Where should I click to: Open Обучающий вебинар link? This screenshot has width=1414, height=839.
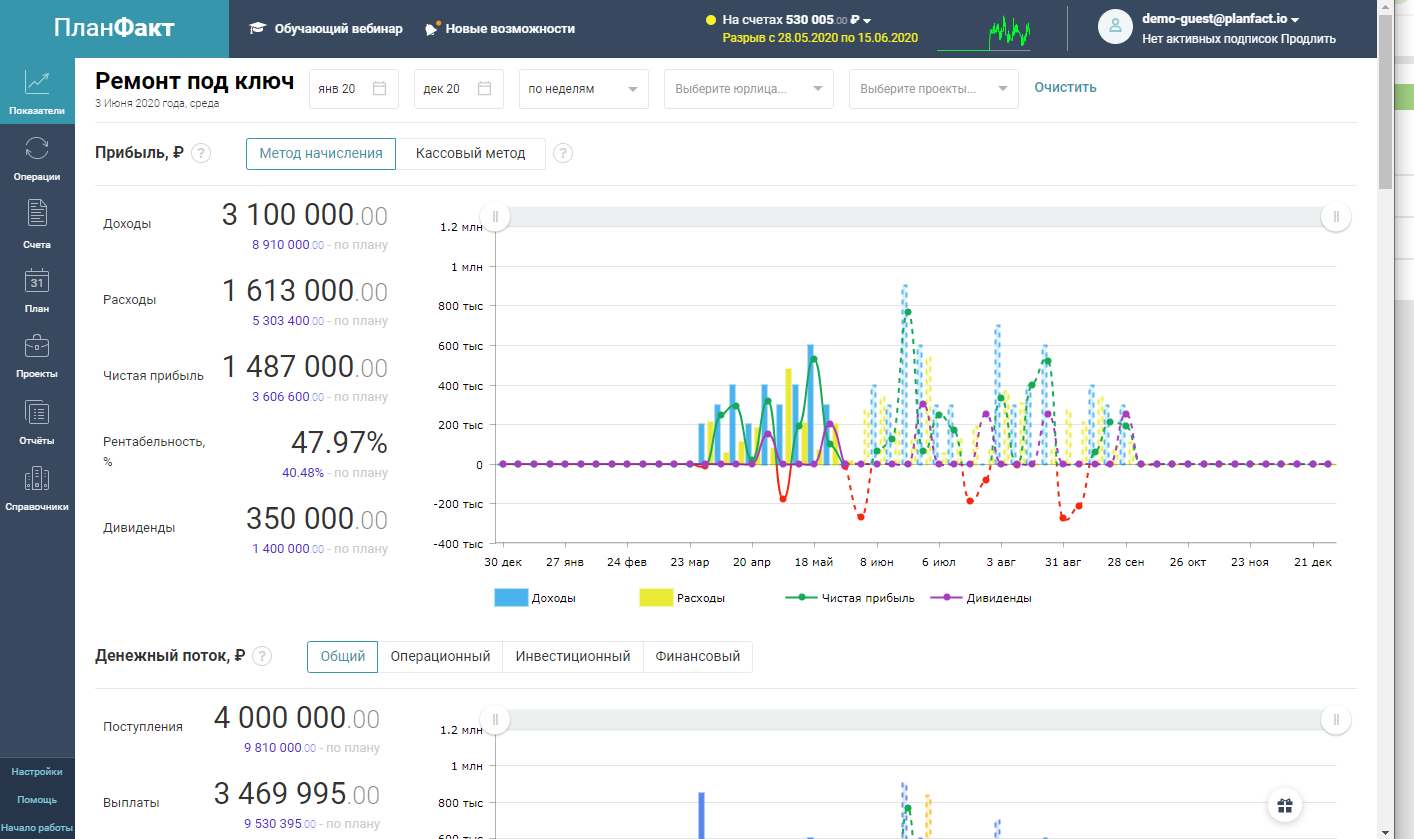pyautogui.click(x=326, y=29)
